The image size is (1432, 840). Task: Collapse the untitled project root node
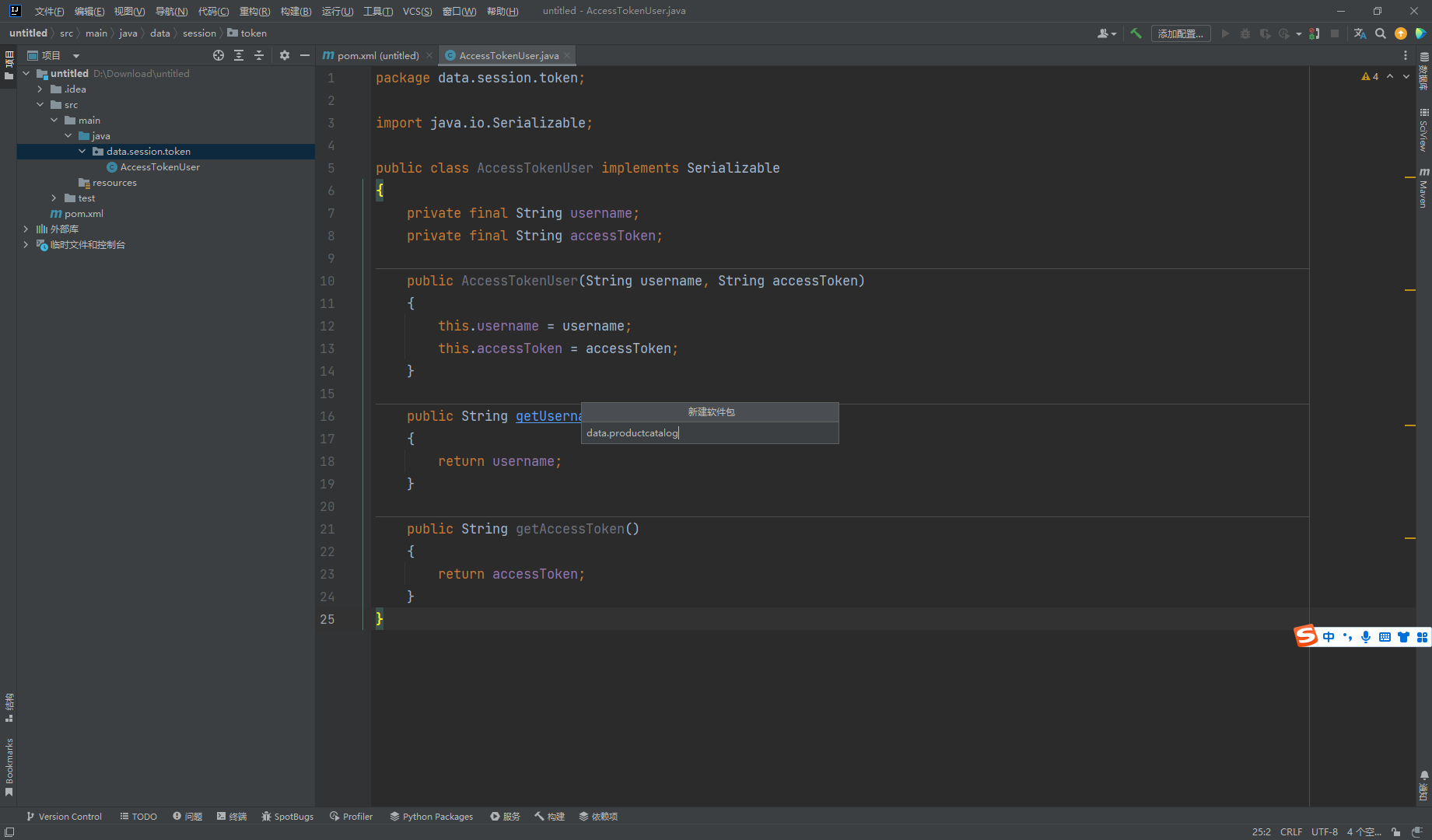click(x=26, y=73)
